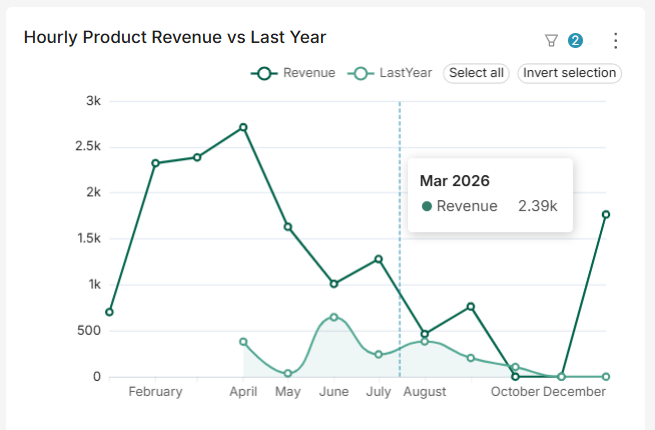This screenshot has height=430, width=655.
Task: Click the 3k y-axis label
Action: pyautogui.click(x=94, y=101)
